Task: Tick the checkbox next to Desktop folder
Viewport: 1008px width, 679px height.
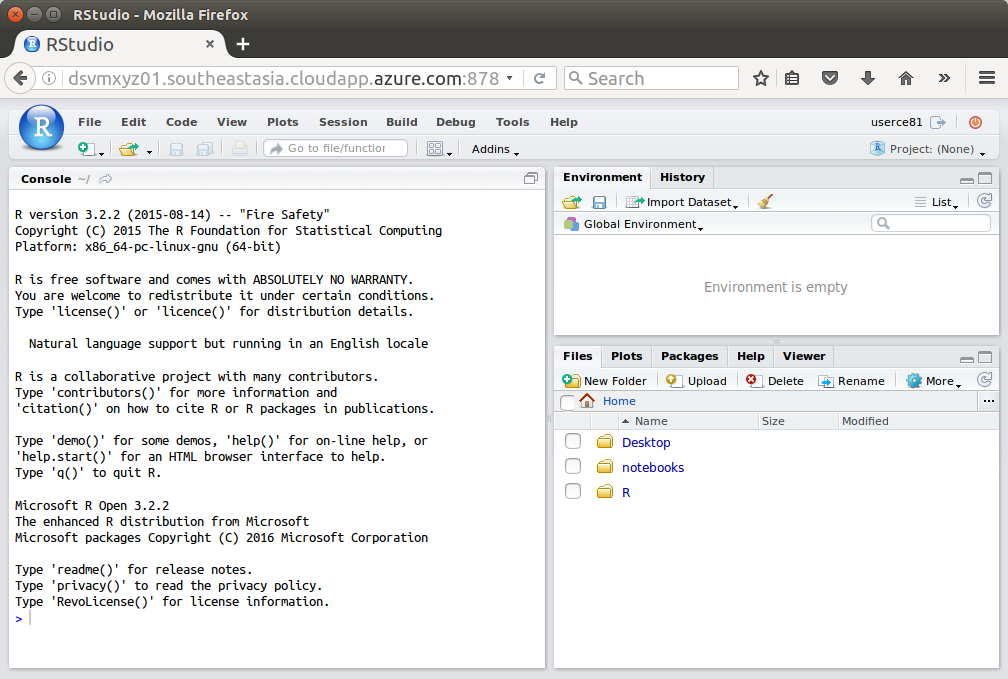Action: pos(573,442)
